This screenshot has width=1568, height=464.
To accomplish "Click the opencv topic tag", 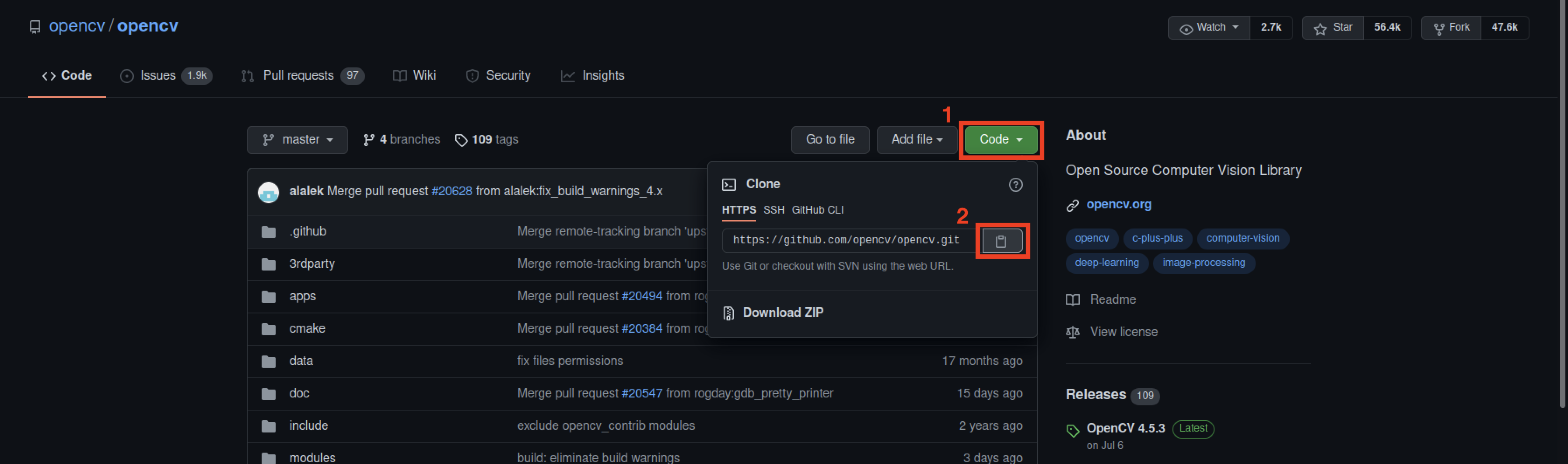I will pos(1092,238).
